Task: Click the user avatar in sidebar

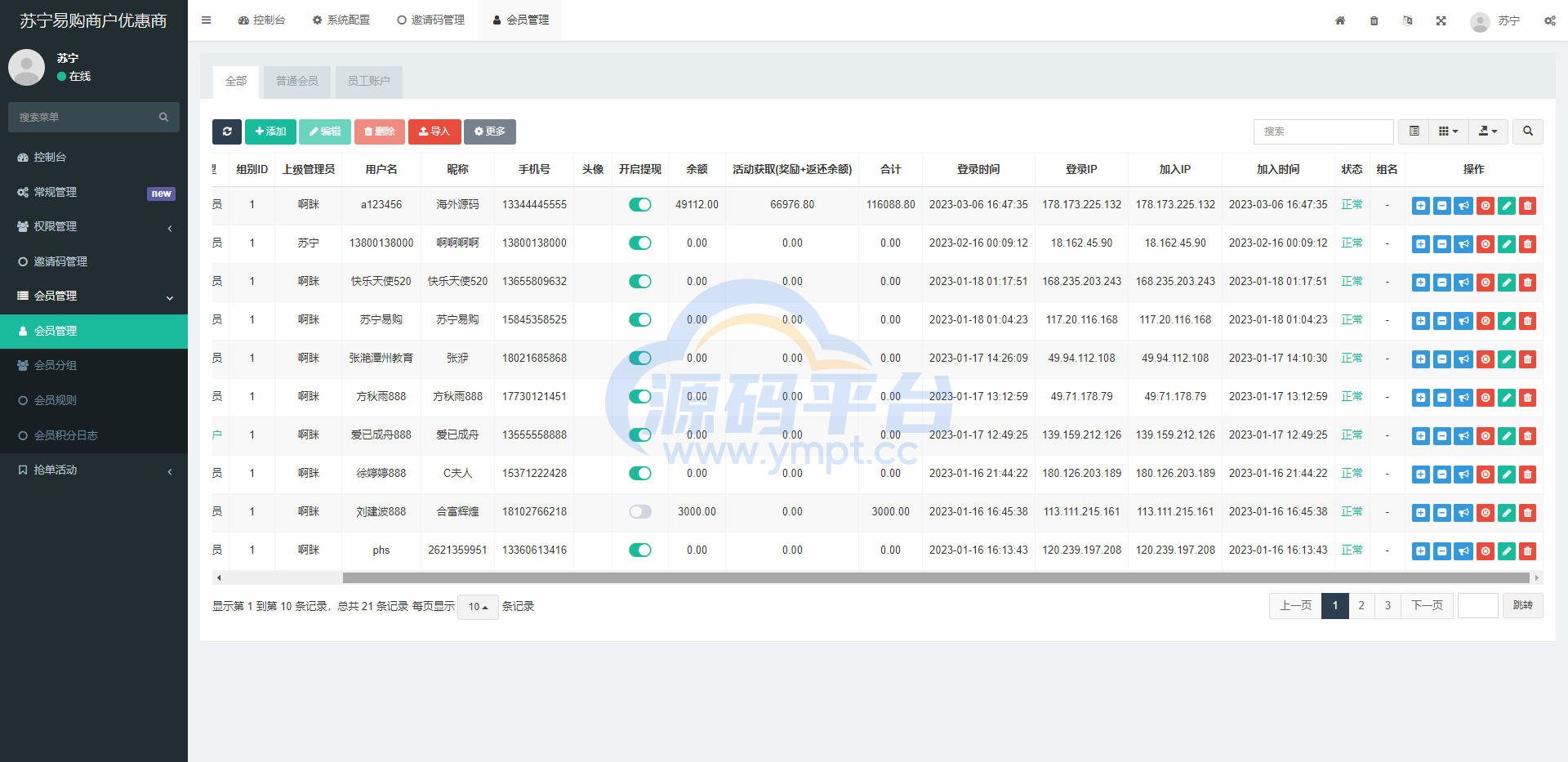Action: coord(26,67)
